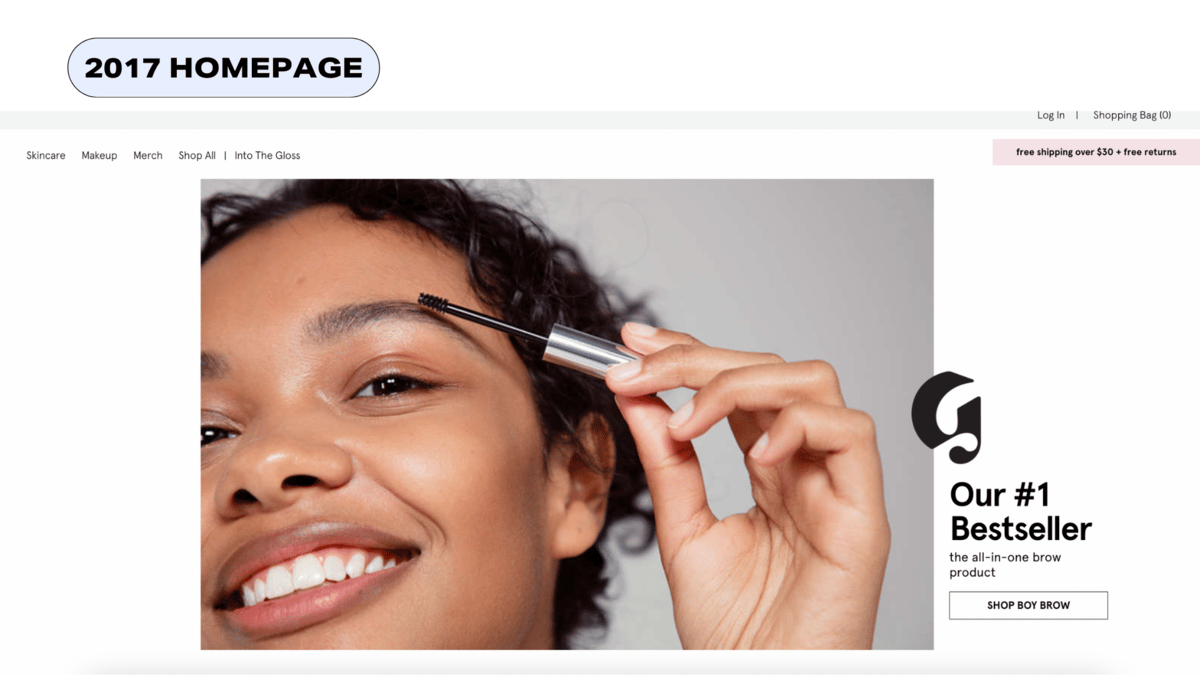This screenshot has width=1200, height=675.
Task: Click the (0) bag item count
Action: click(x=1165, y=115)
